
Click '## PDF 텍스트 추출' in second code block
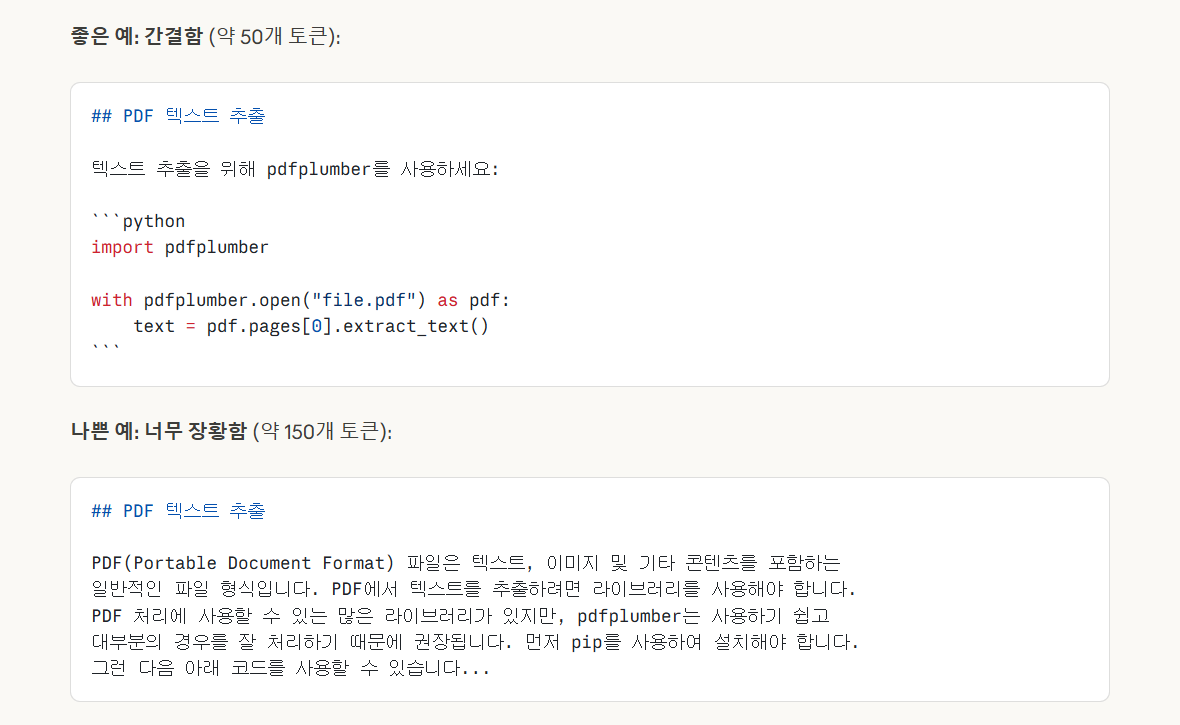click(x=178, y=510)
